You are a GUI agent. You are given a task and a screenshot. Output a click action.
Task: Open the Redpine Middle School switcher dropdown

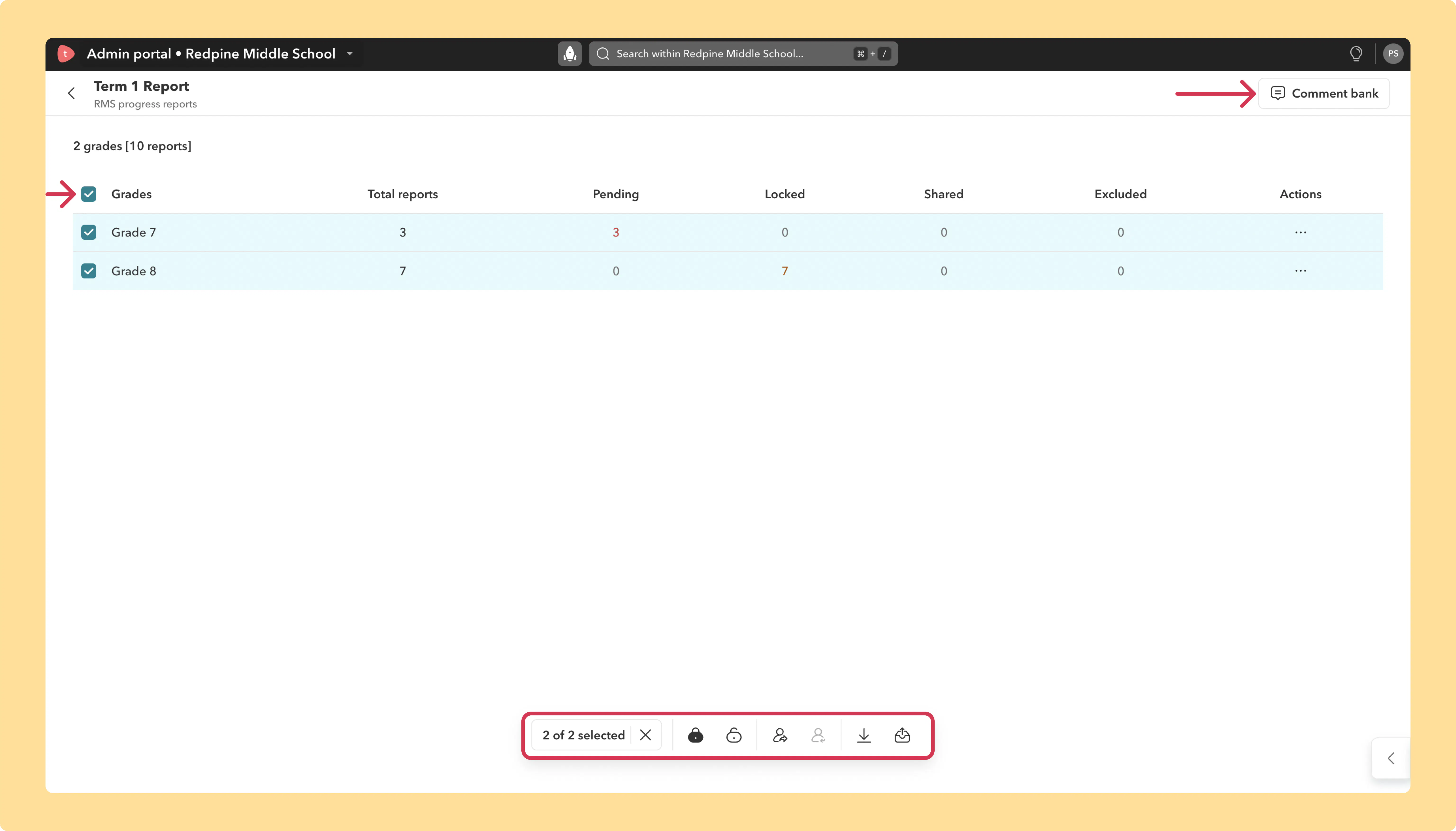pyautogui.click(x=350, y=54)
